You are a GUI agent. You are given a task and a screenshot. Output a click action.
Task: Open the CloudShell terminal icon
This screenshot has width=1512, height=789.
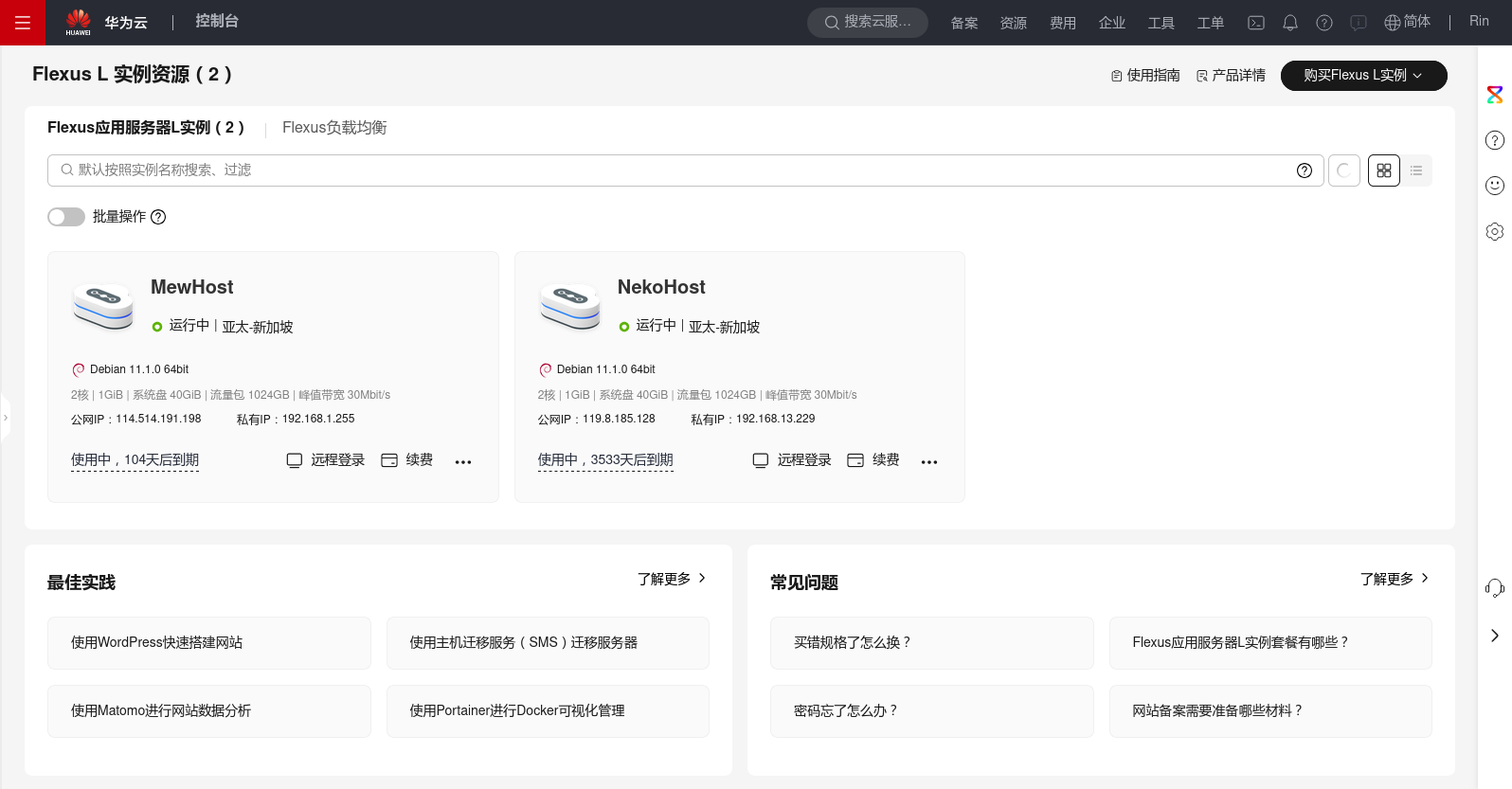[x=1256, y=23]
